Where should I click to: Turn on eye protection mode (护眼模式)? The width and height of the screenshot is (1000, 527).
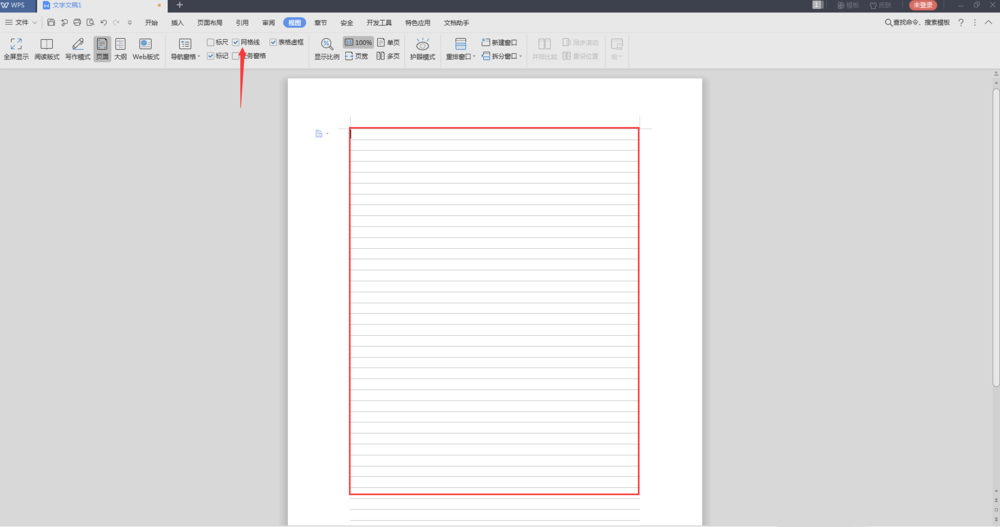[422, 48]
